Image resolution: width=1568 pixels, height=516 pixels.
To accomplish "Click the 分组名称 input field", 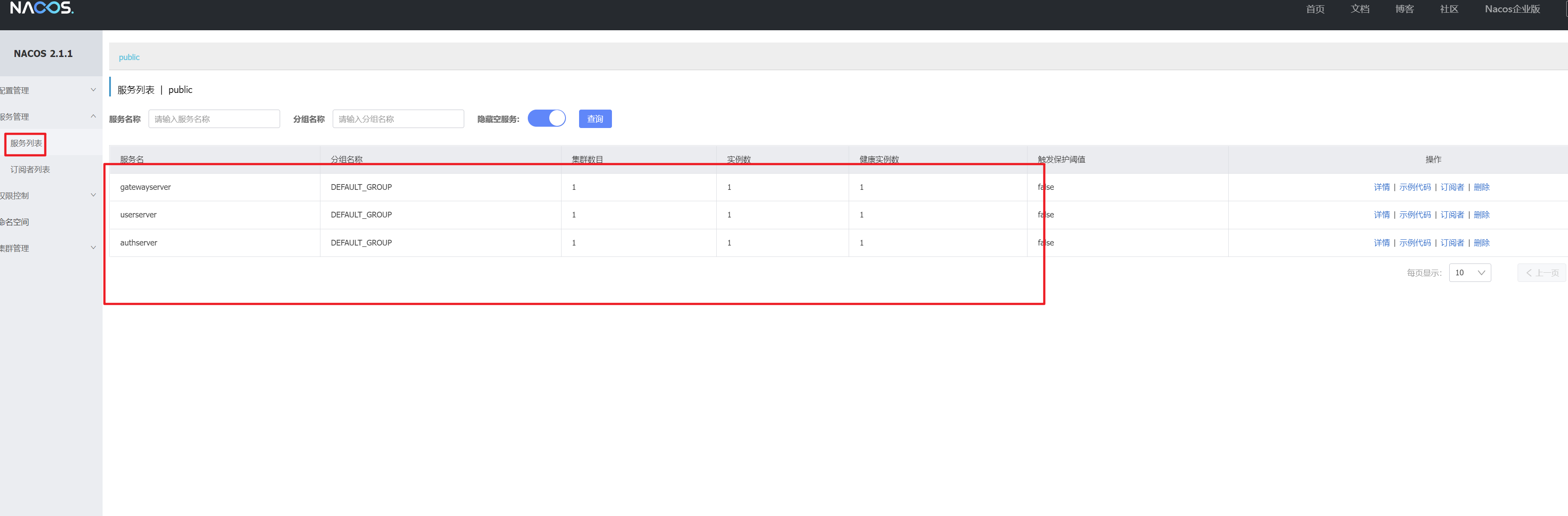I will click(398, 119).
